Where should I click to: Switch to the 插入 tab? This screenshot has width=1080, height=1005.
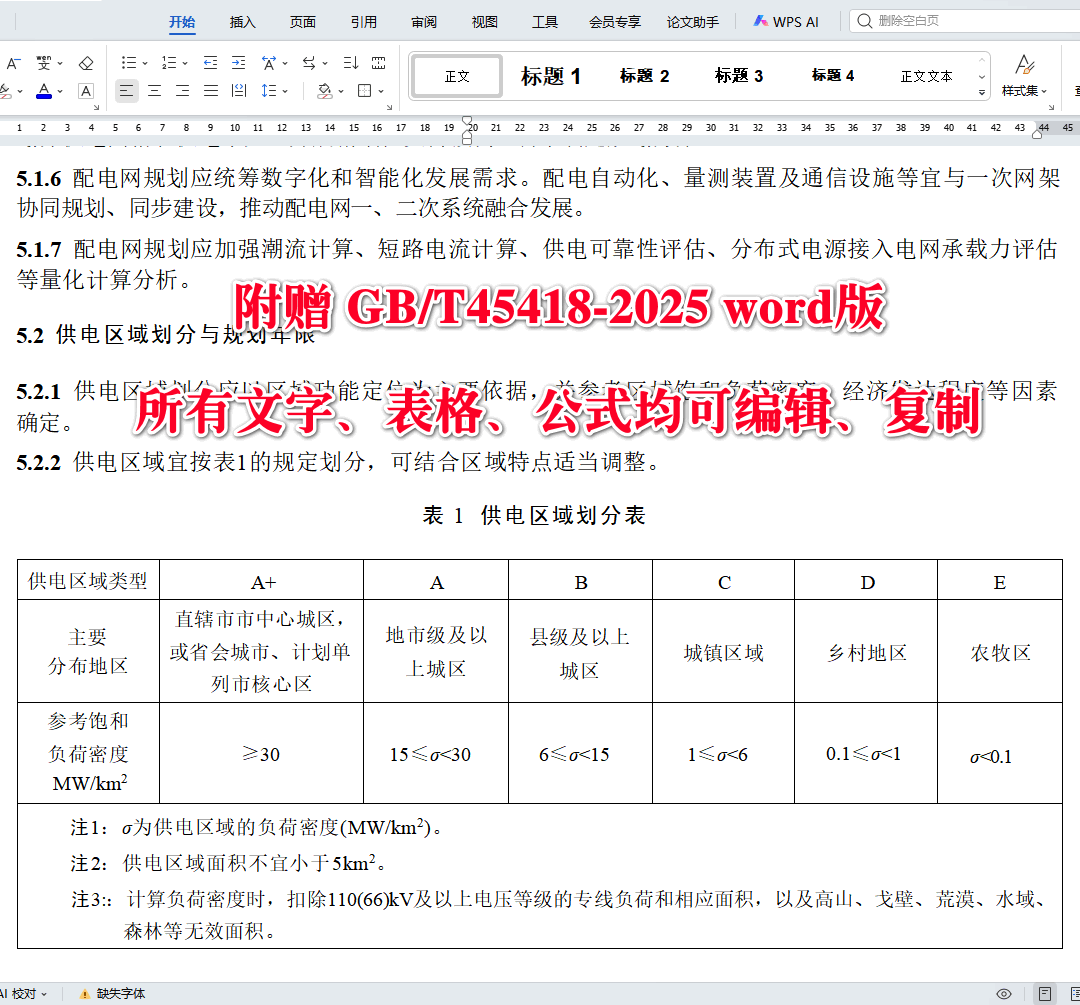pos(242,22)
